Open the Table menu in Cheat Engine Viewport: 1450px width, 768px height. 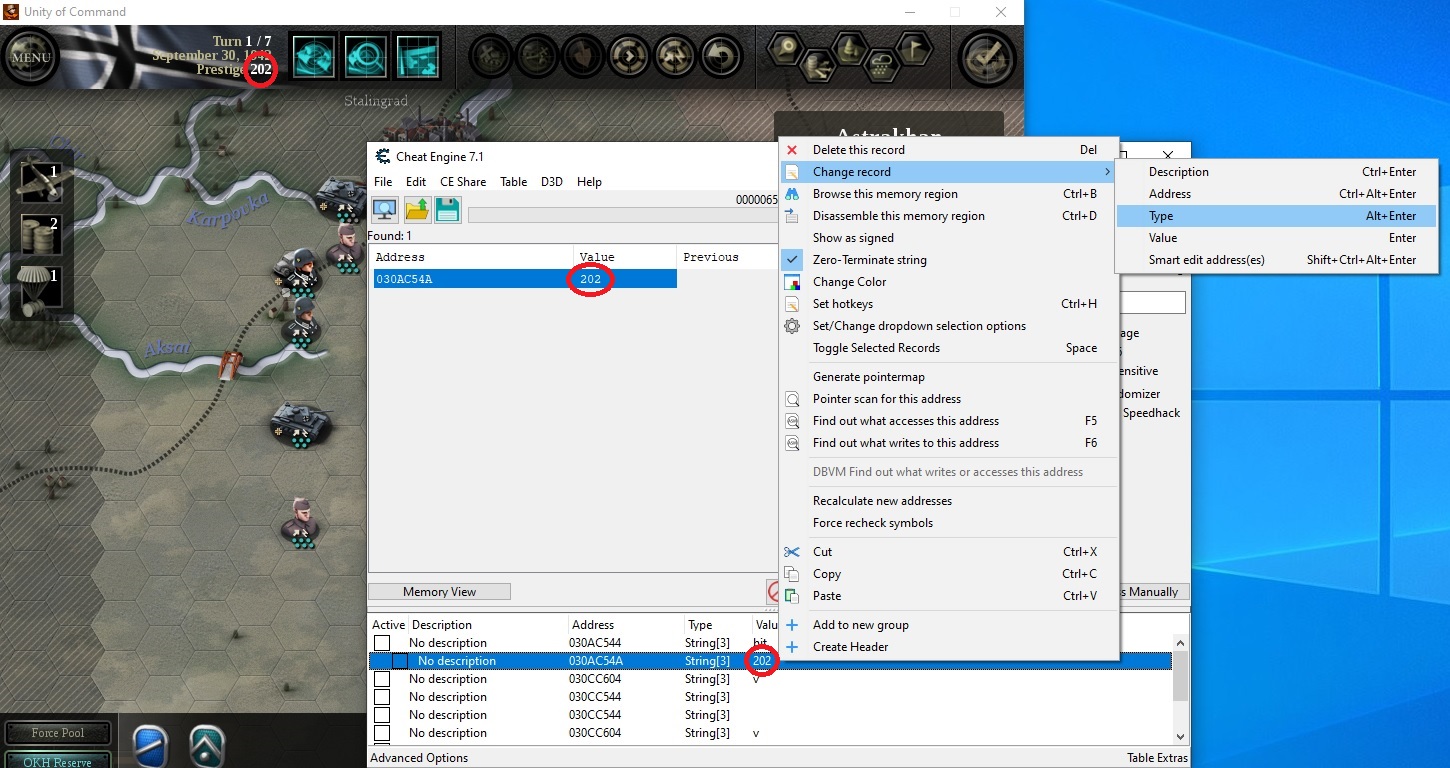[x=513, y=182]
